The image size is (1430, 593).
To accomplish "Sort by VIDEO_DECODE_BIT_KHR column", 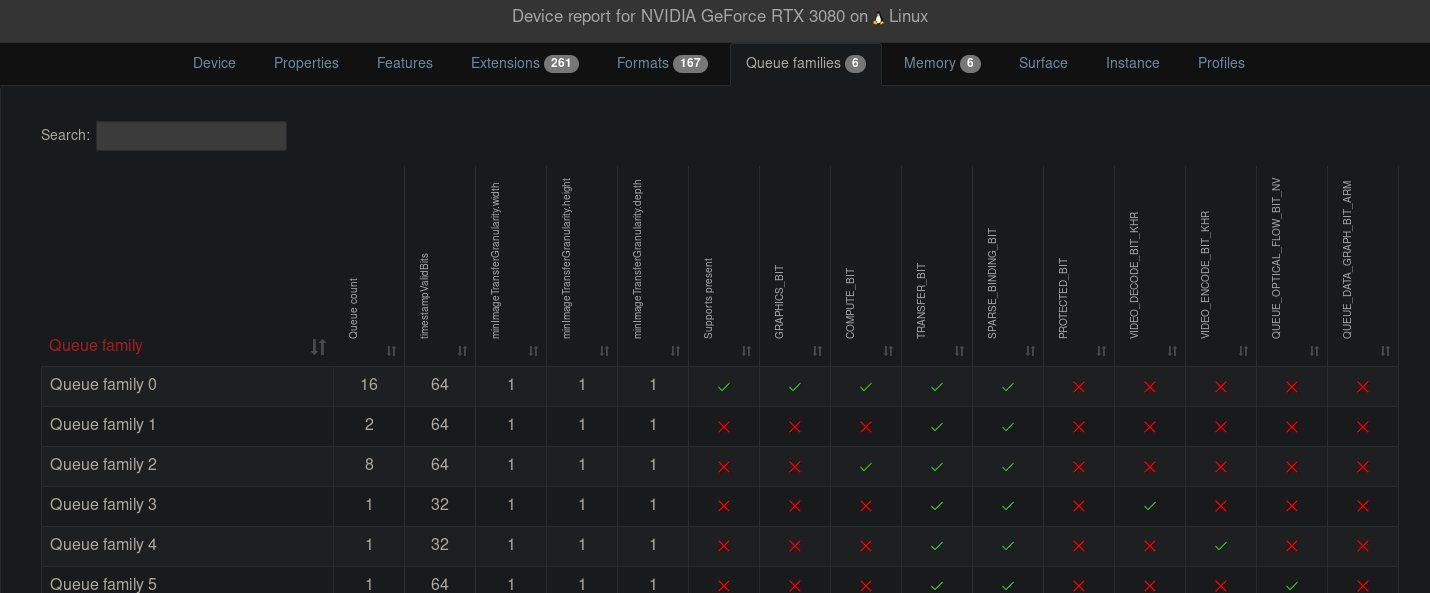I will [x=1172, y=351].
